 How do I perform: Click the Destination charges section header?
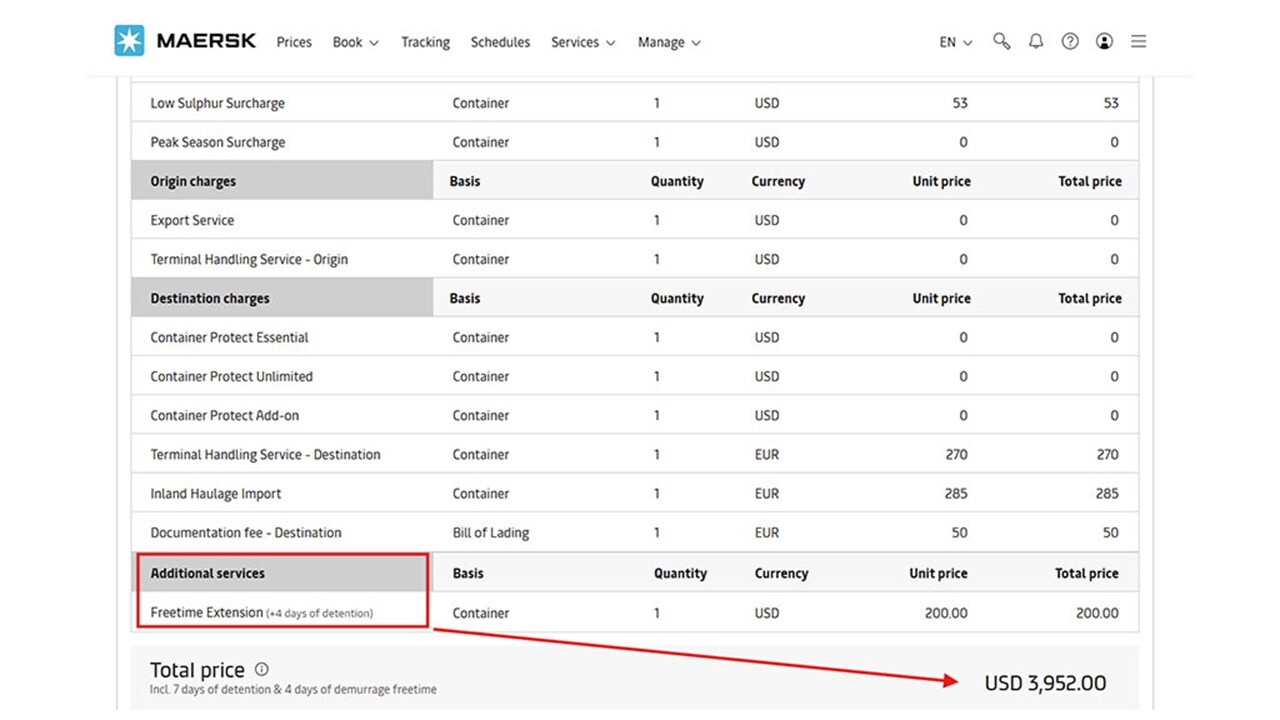[x=210, y=298]
